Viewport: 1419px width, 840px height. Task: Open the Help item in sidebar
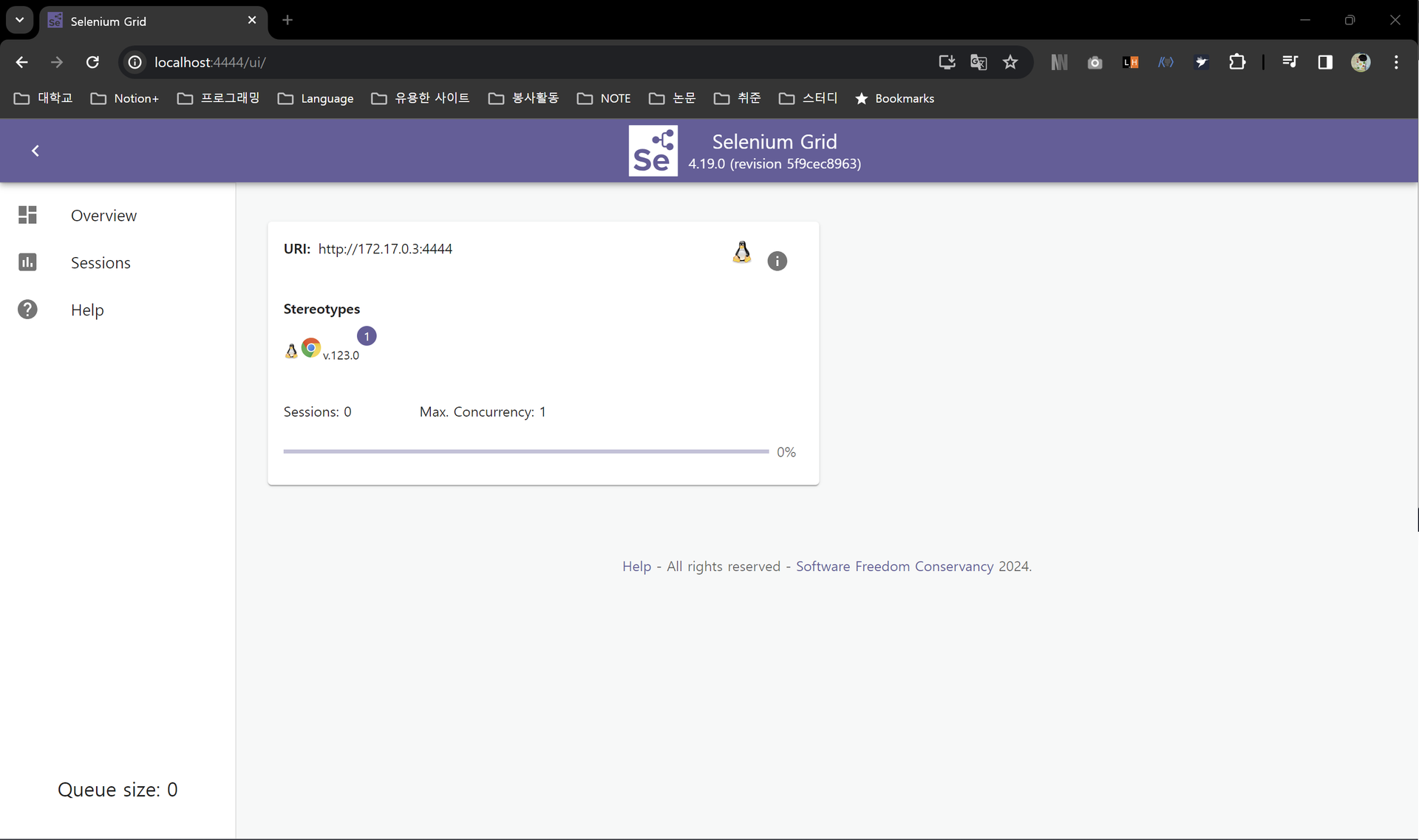pyautogui.click(x=87, y=310)
